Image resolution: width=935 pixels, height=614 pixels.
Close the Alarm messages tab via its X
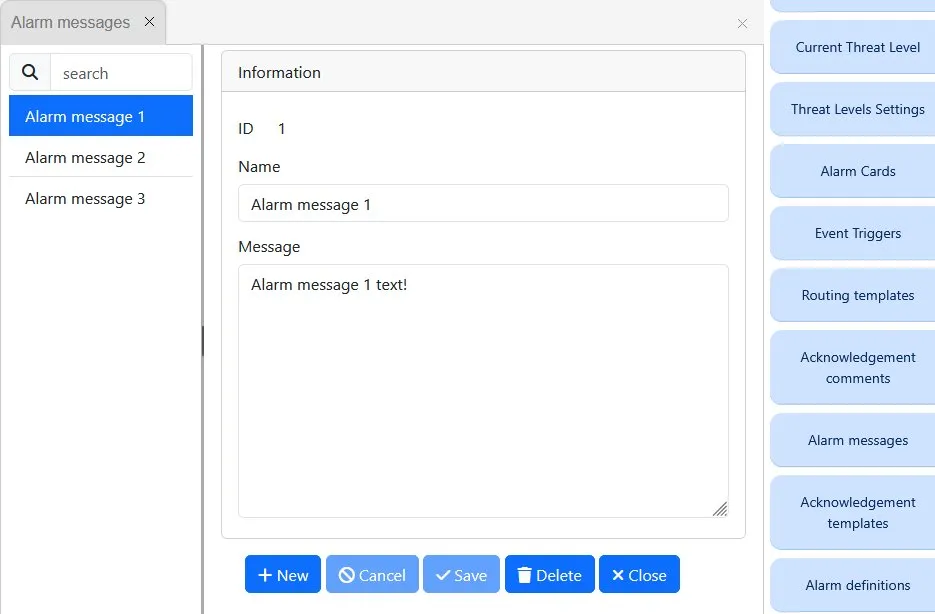(151, 21)
